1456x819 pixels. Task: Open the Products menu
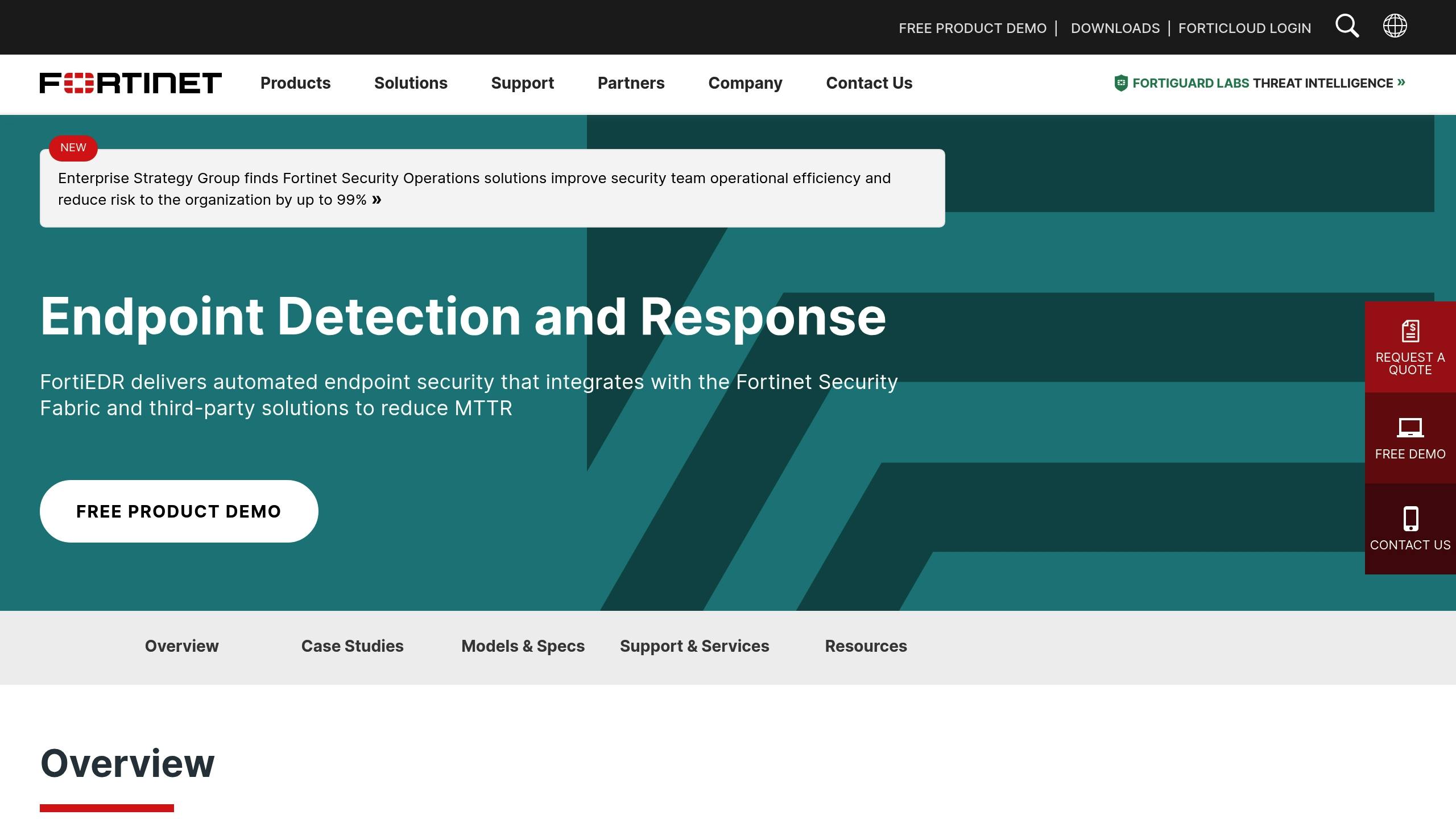coord(295,83)
